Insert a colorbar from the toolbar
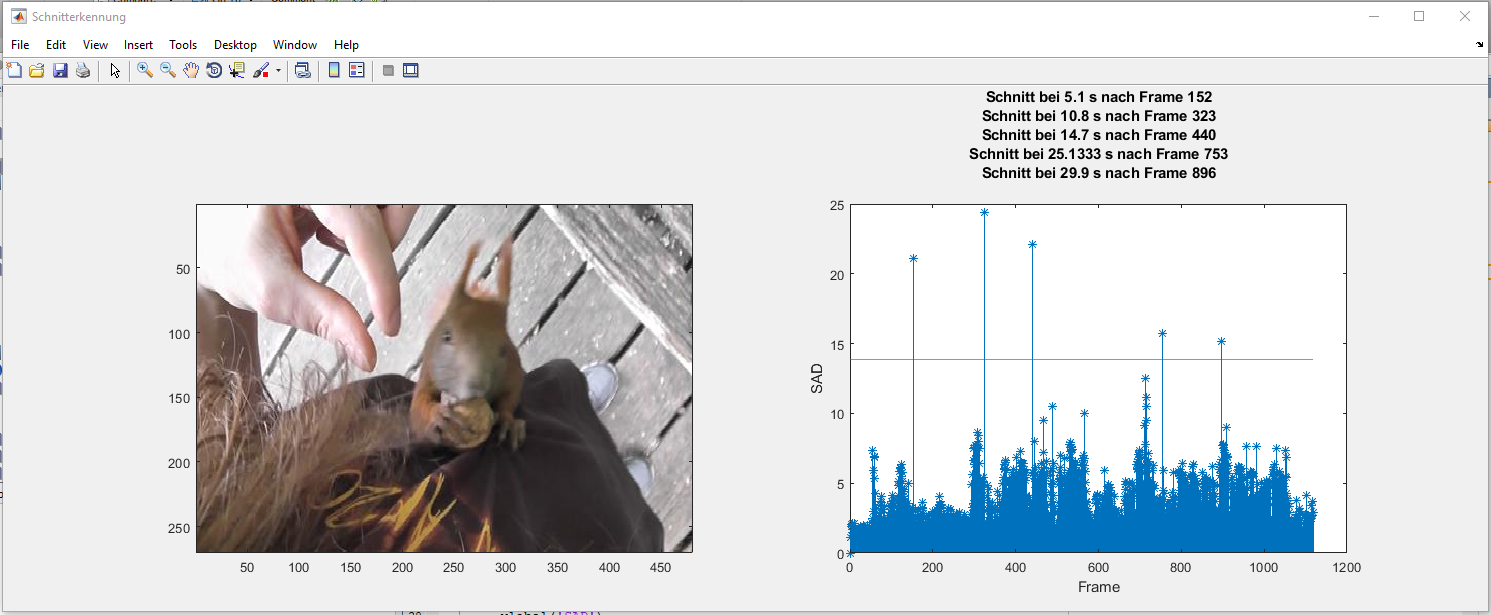This screenshot has height=615, width=1491. point(334,70)
